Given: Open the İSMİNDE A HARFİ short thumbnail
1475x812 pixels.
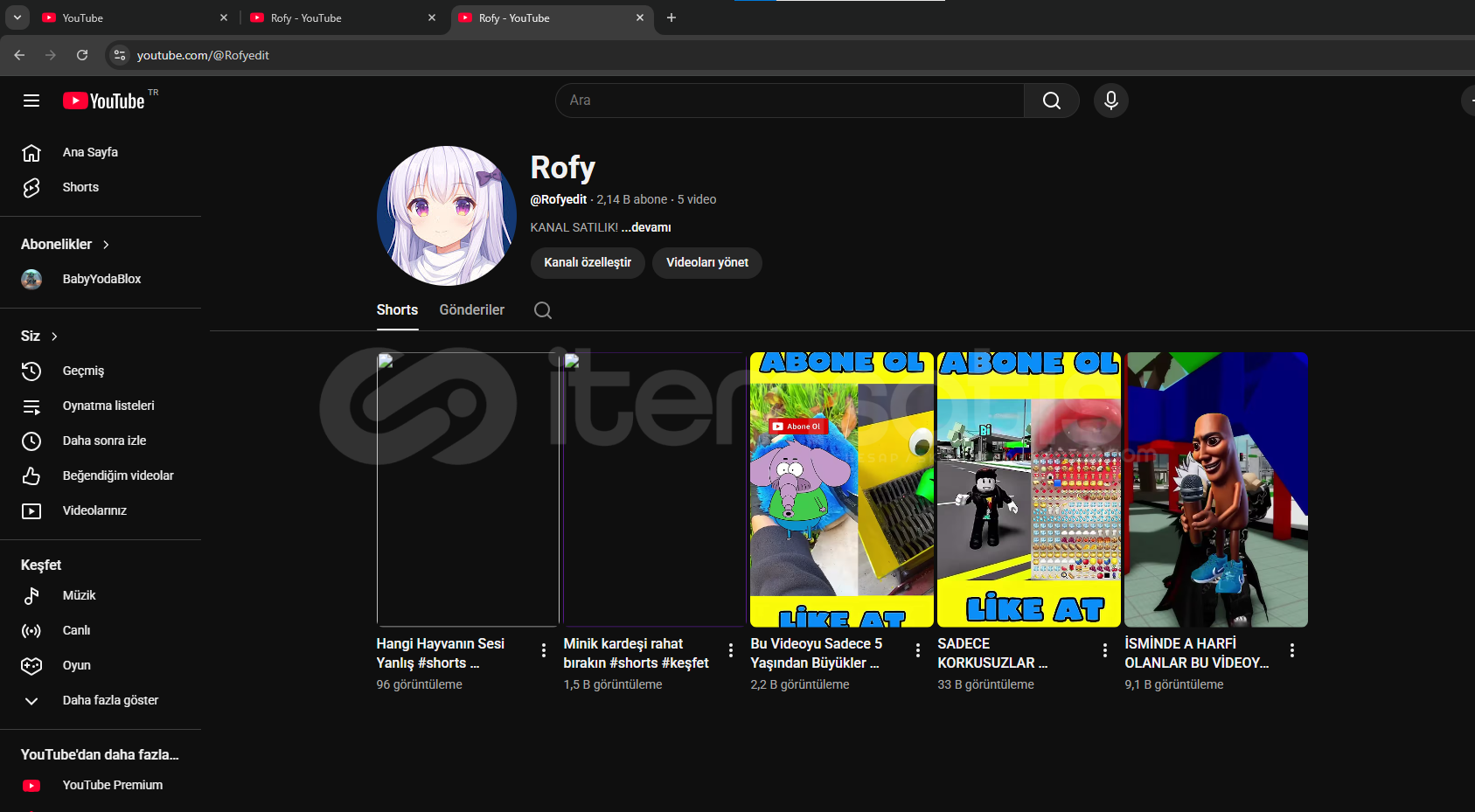Looking at the screenshot, I should pos(1215,489).
